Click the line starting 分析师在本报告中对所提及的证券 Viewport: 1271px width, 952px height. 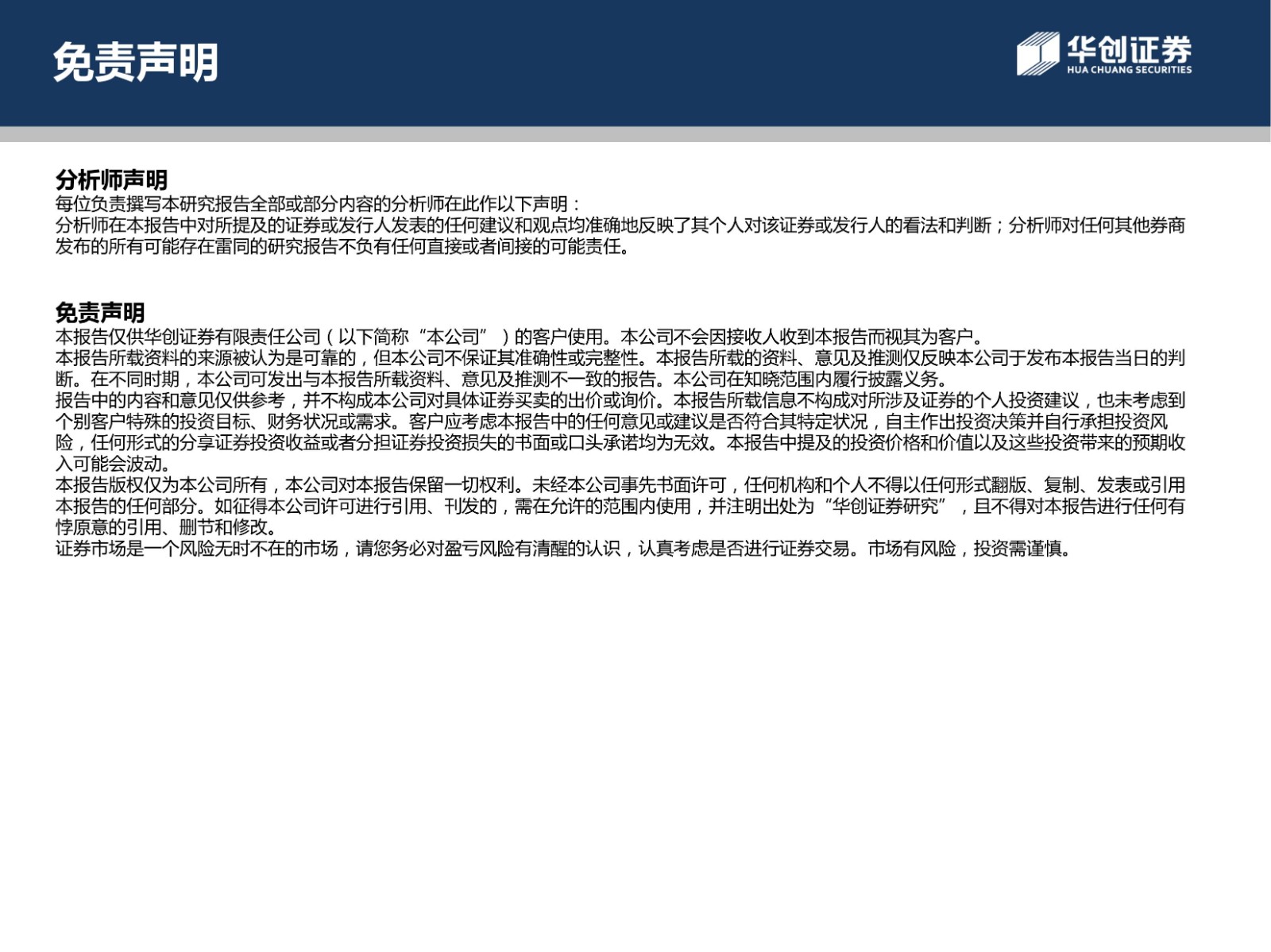click(620, 225)
